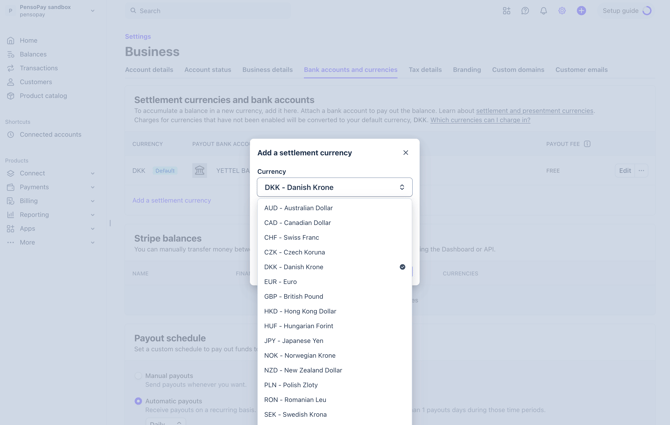Choose GBP - British Pound
670x425 pixels.
pyautogui.click(x=335, y=296)
